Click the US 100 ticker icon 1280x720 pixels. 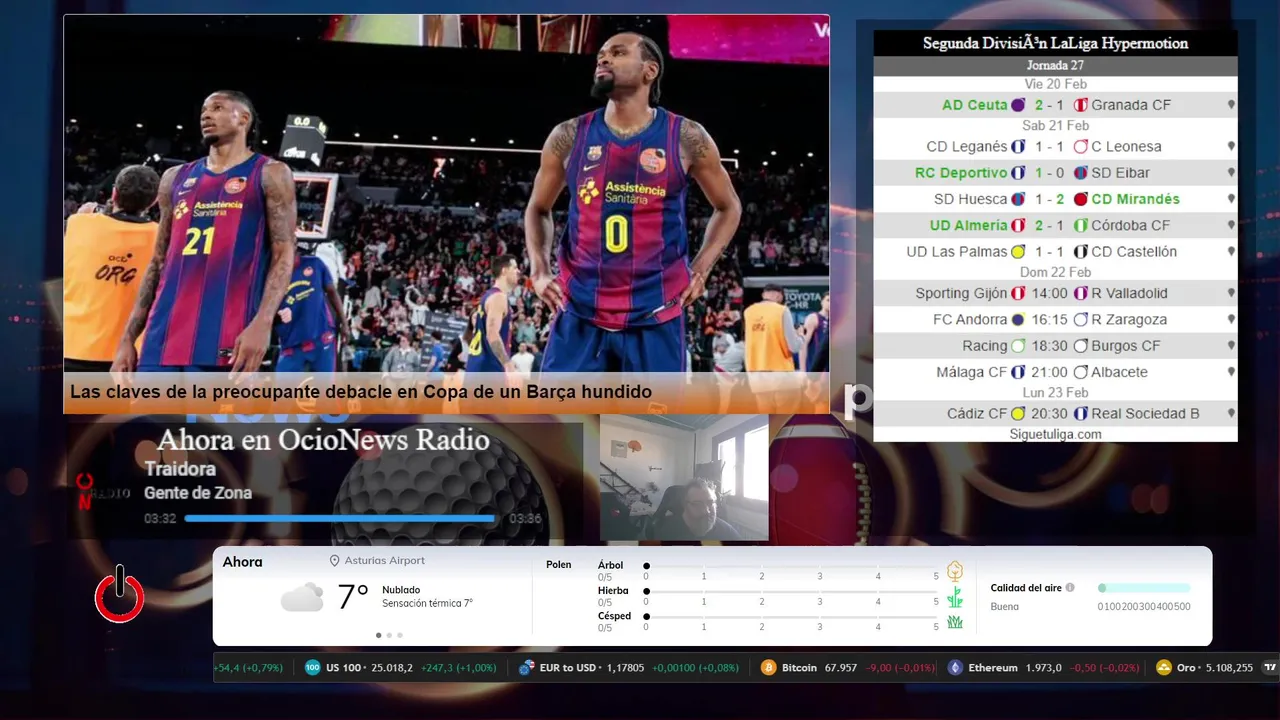click(313, 668)
